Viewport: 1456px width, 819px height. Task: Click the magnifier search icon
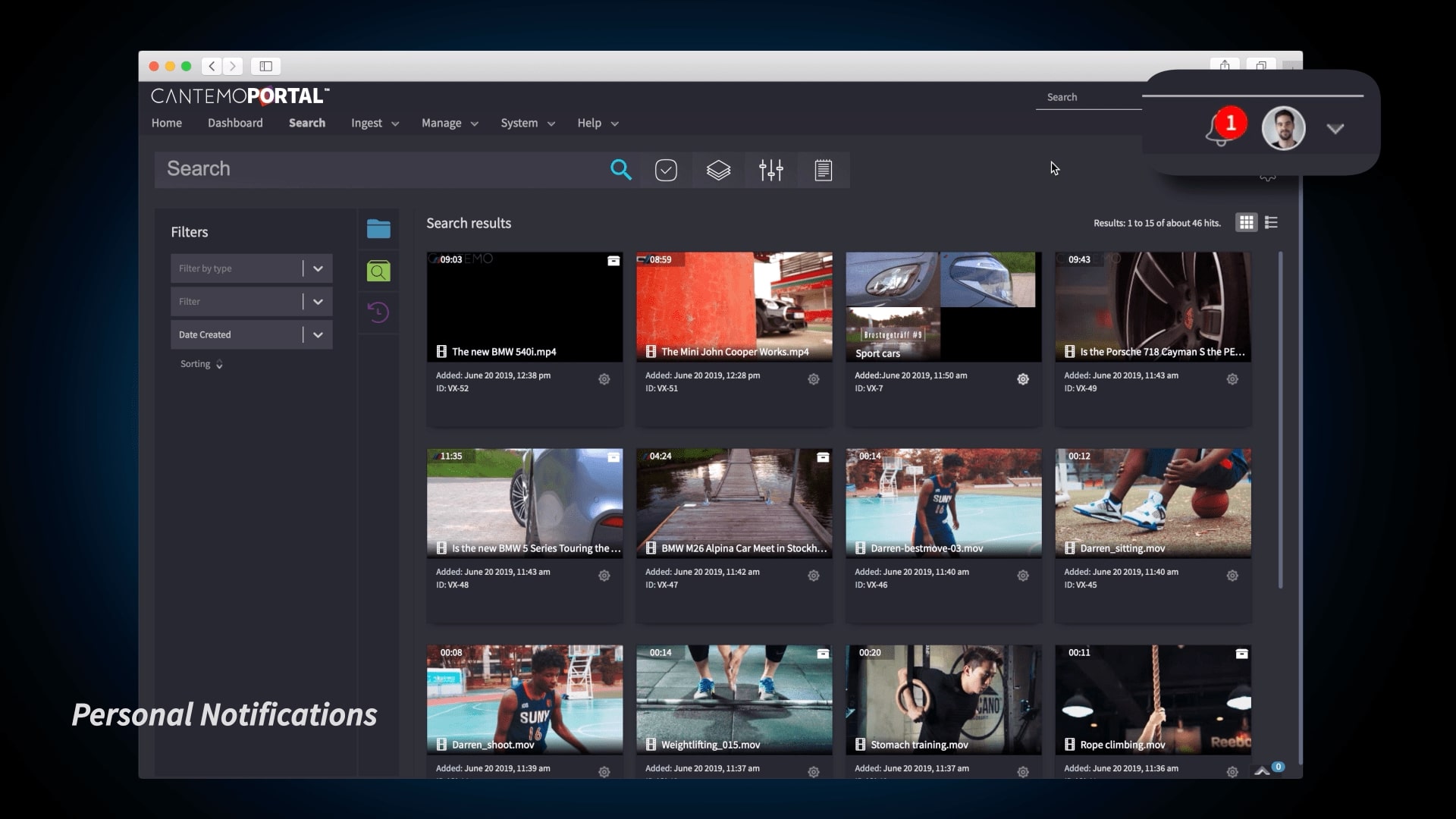pos(620,170)
